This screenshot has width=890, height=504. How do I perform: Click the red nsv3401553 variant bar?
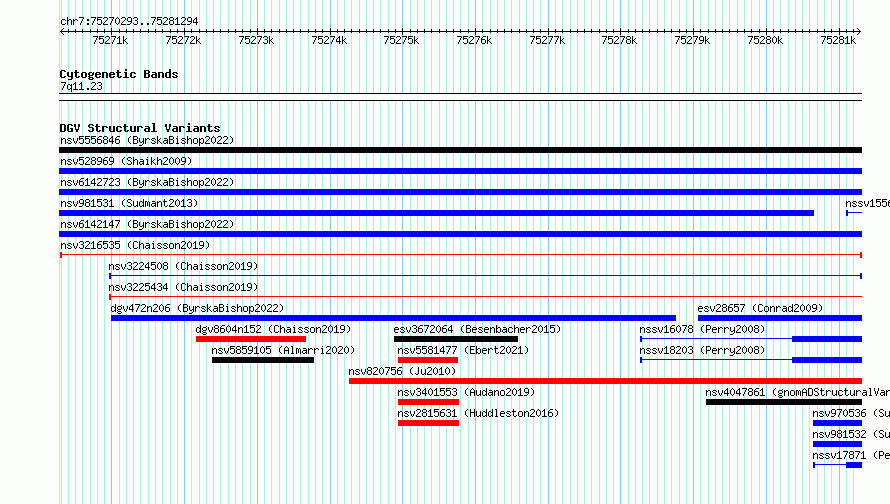pyautogui.click(x=428, y=402)
